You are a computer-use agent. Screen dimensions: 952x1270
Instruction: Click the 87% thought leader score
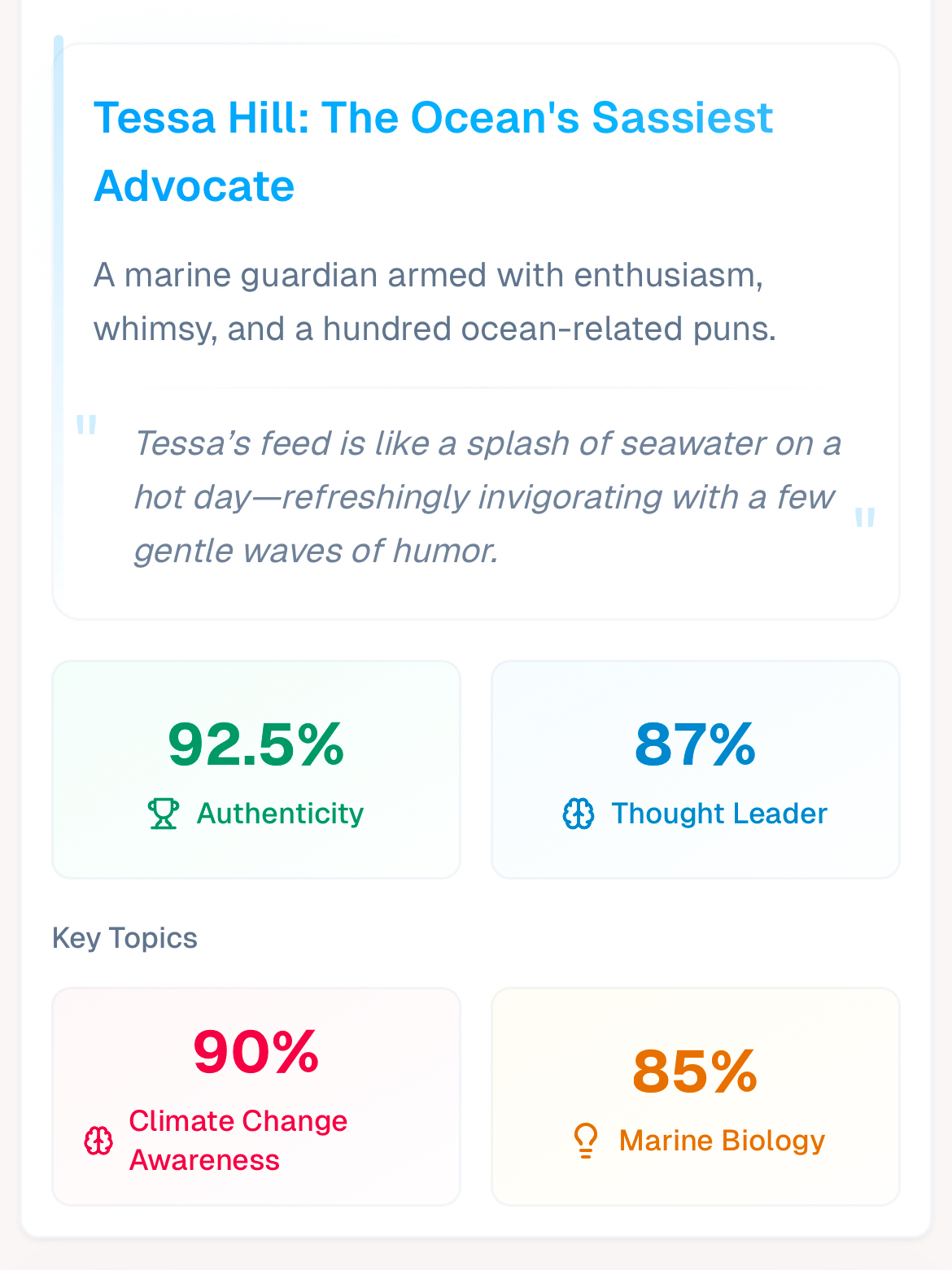(696, 744)
